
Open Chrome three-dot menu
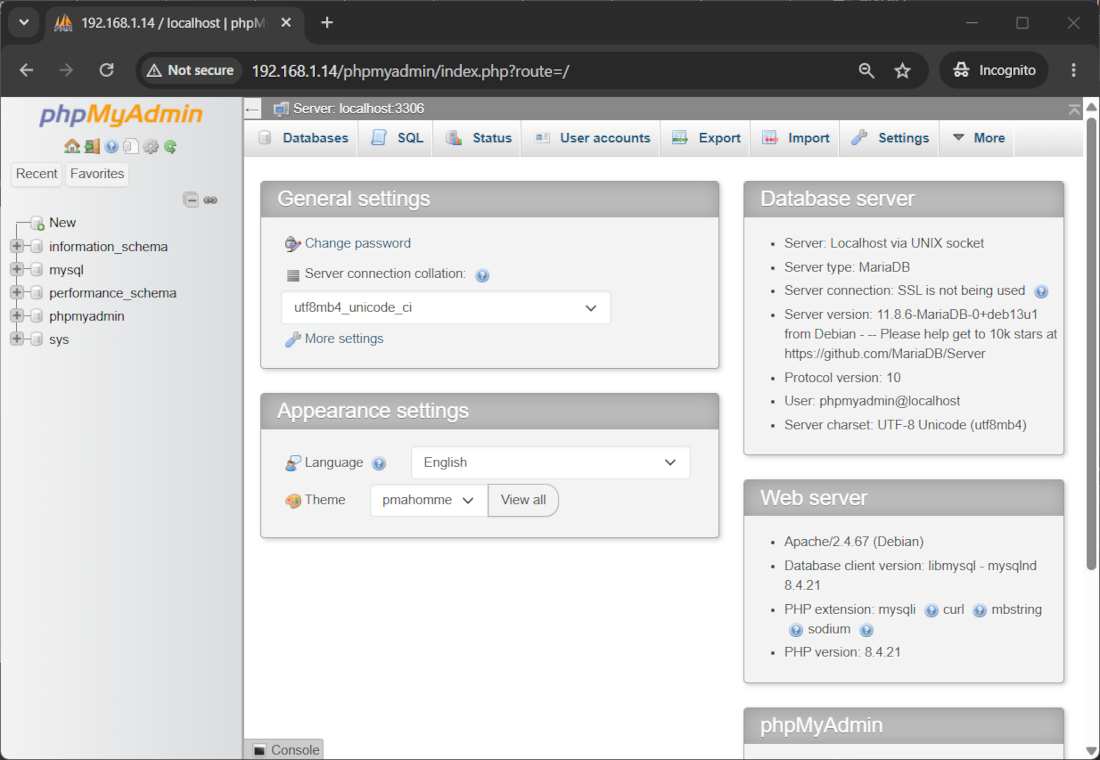[1073, 70]
